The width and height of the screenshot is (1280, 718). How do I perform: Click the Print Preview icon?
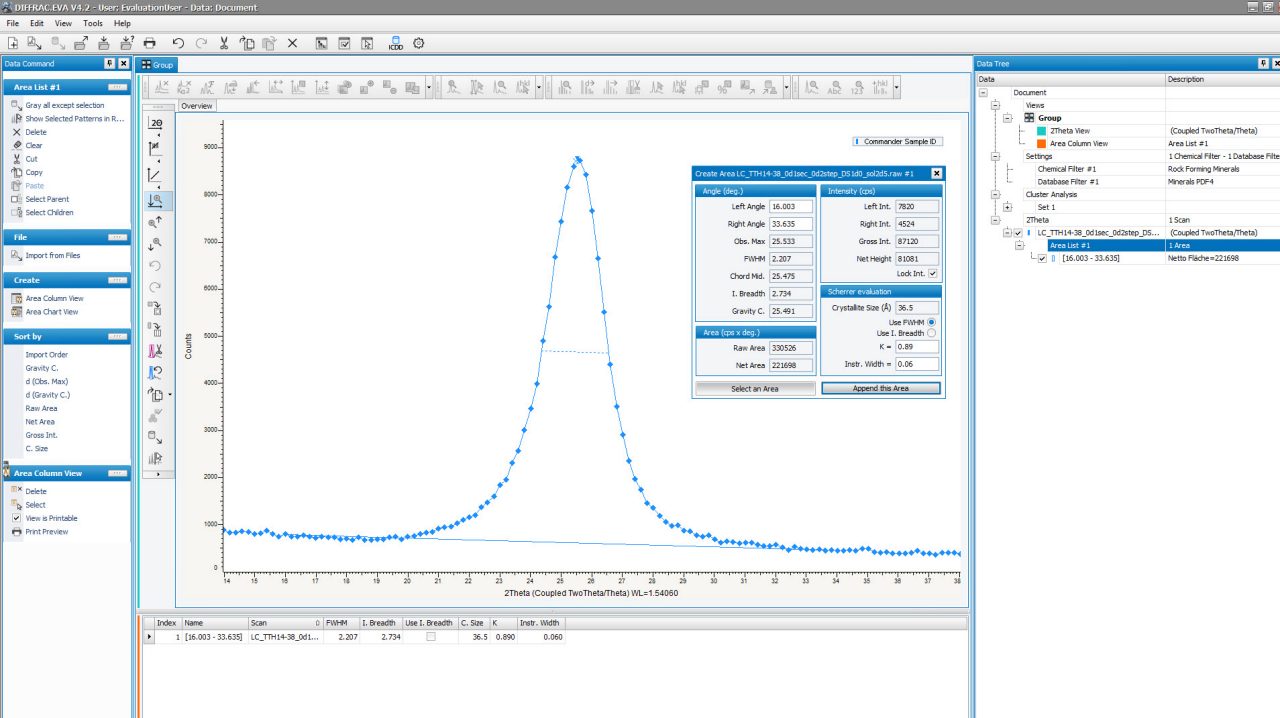coord(16,532)
